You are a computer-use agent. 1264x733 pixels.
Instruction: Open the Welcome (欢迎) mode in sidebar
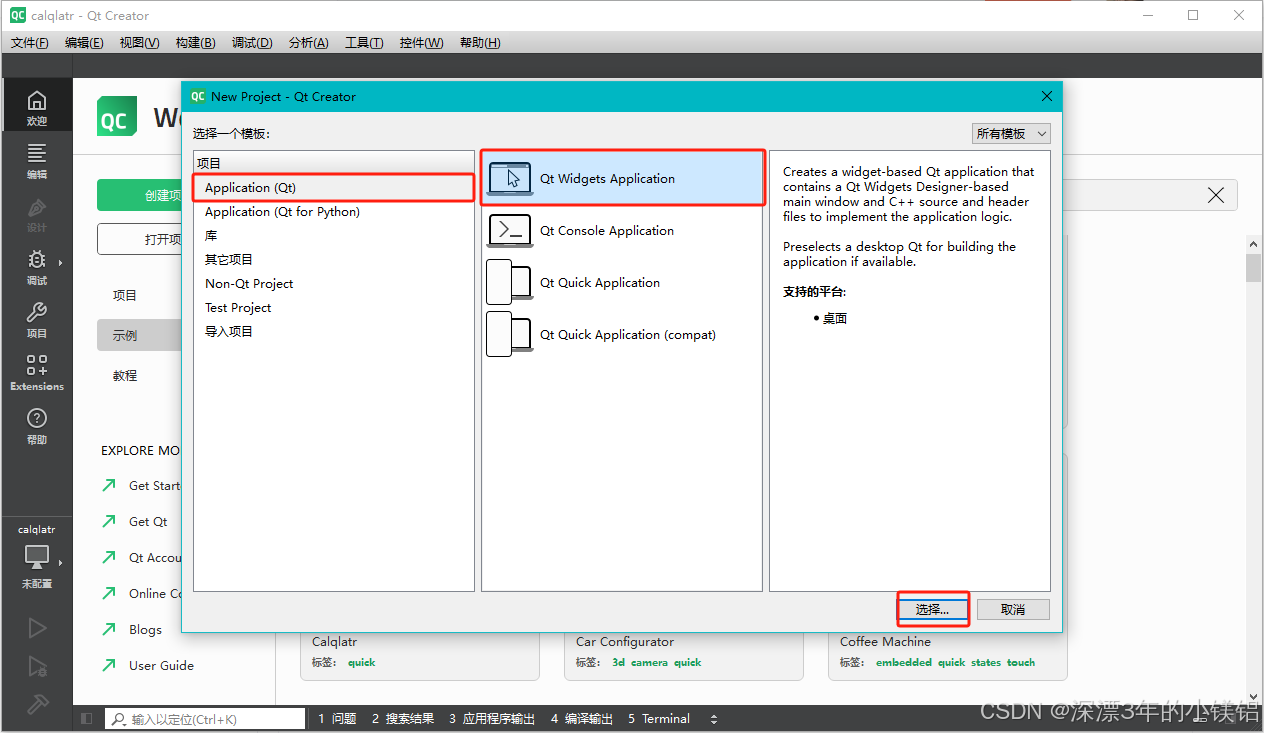tap(37, 105)
